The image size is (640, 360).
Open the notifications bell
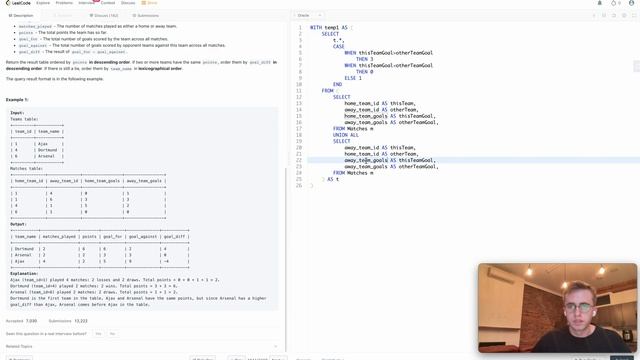point(600,3)
